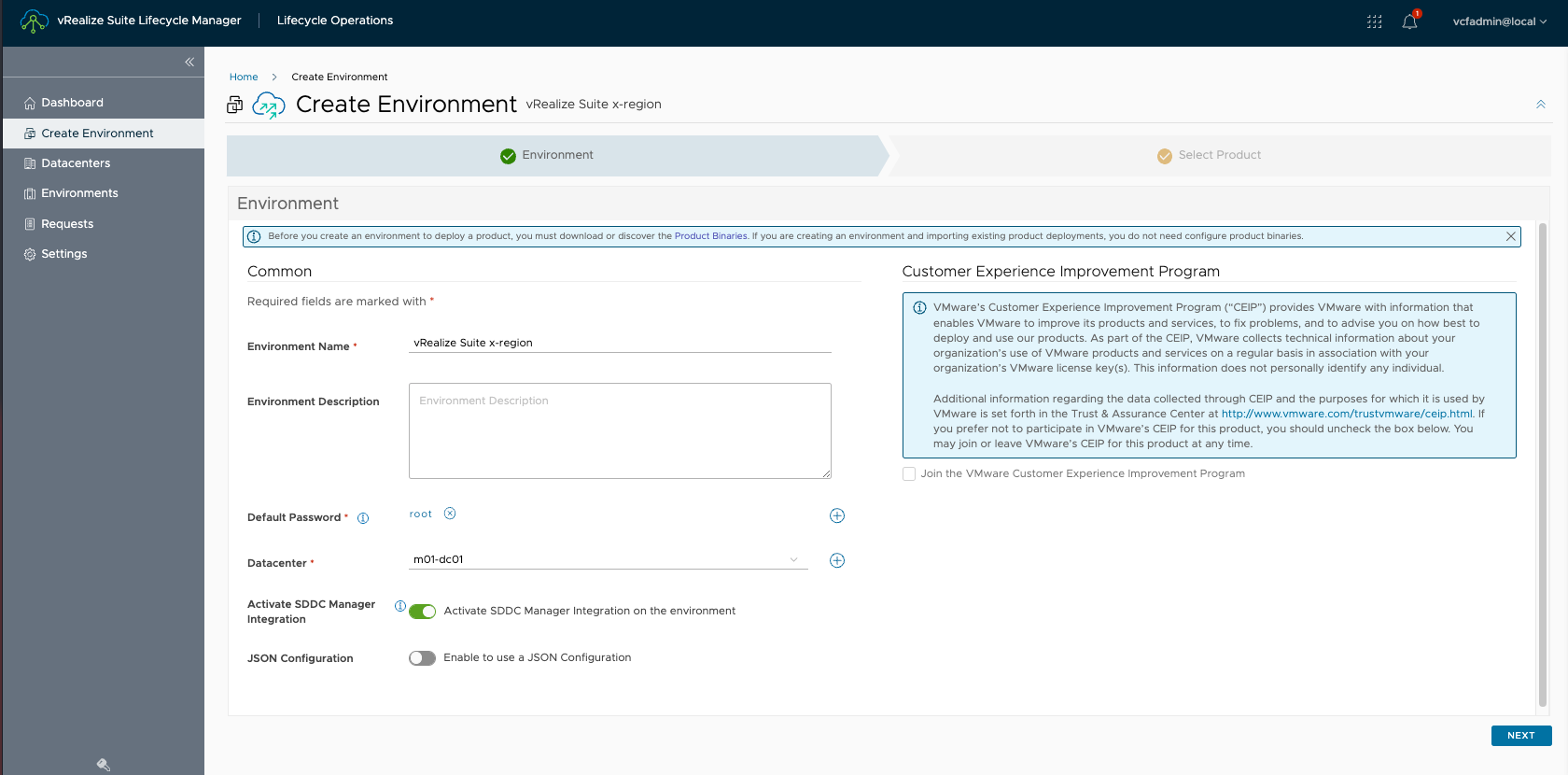1568x775 pixels.
Task: Open the trustvmware ceip.html link
Action: coord(1347,414)
